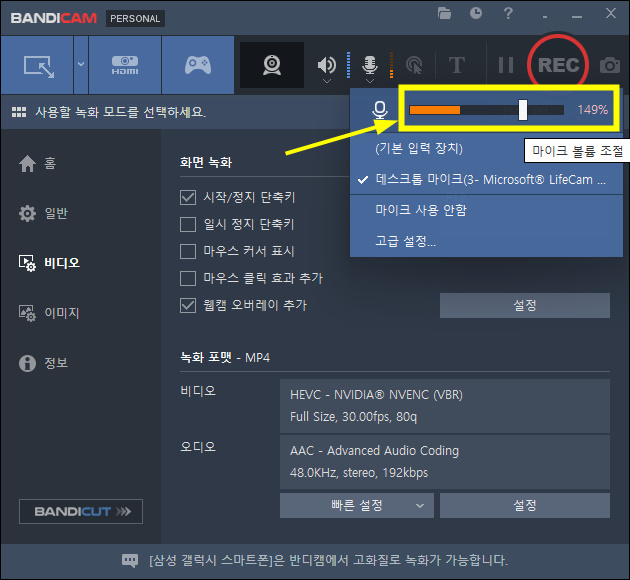The height and width of the screenshot is (580, 630).
Task: Open the 일반 (General) settings tab
Action: tap(43, 213)
